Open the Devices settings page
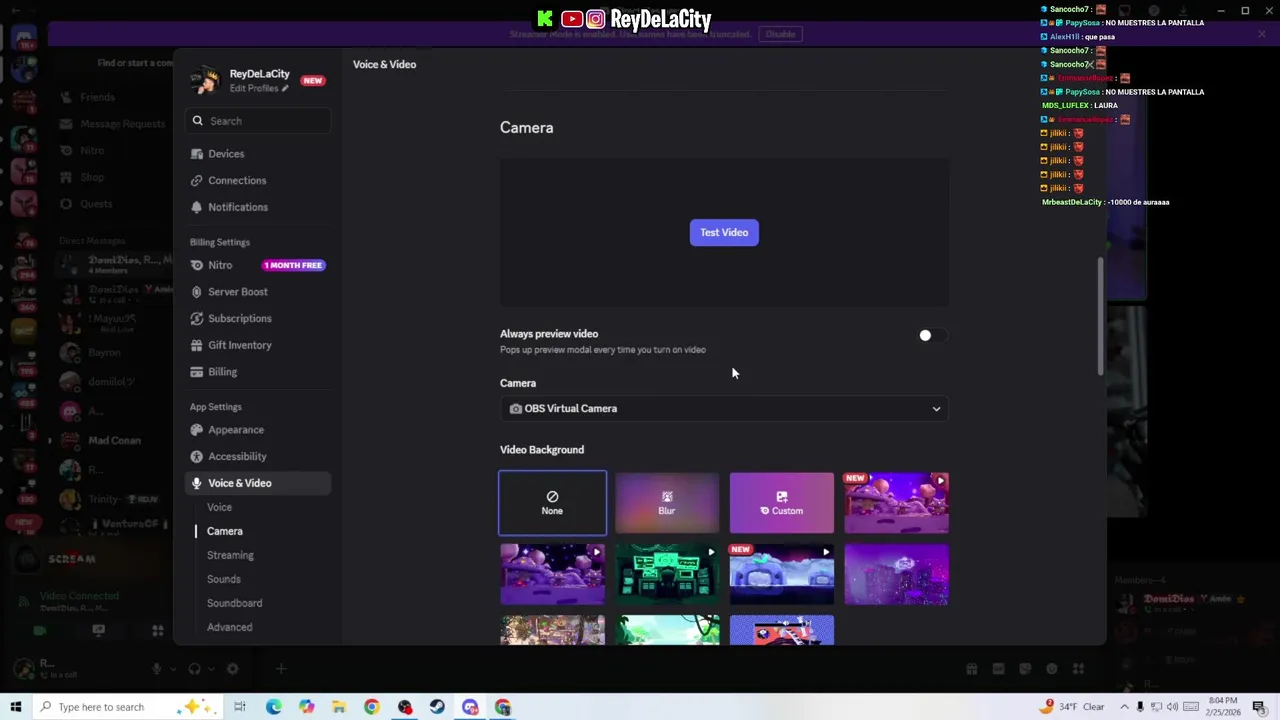The width and height of the screenshot is (1280, 720). click(x=258, y=154)
